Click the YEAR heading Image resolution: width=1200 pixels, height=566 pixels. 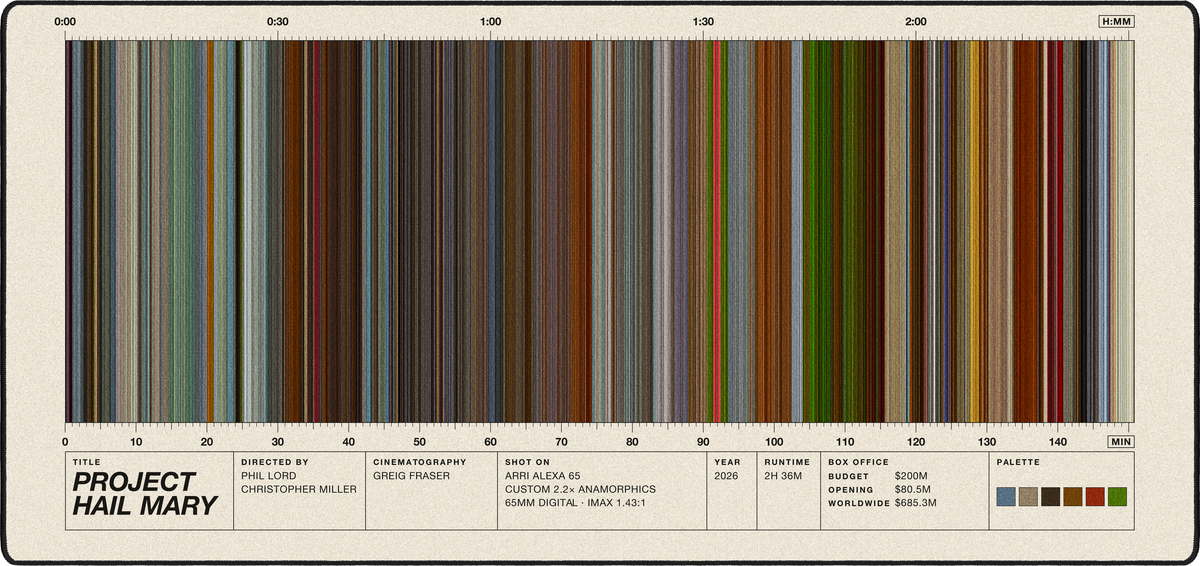(x=726, y=462)
